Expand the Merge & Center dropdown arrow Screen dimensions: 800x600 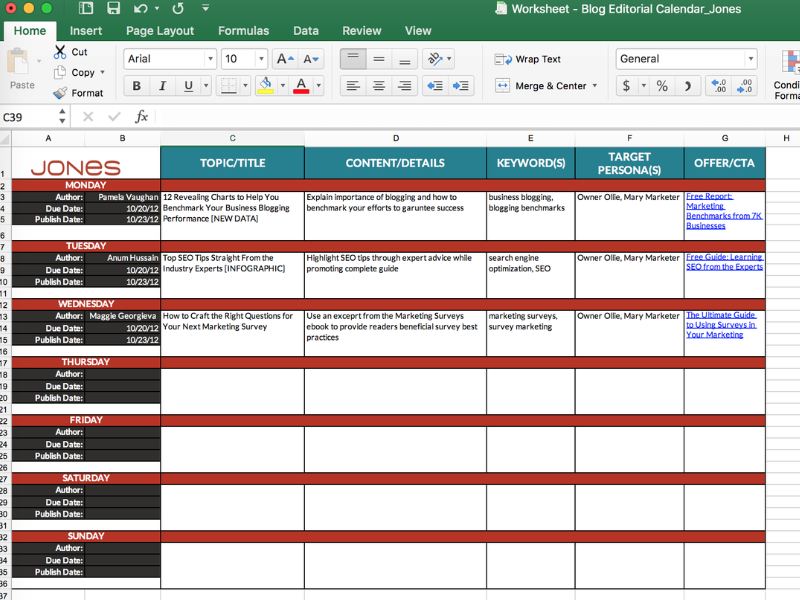coord(595,86)
